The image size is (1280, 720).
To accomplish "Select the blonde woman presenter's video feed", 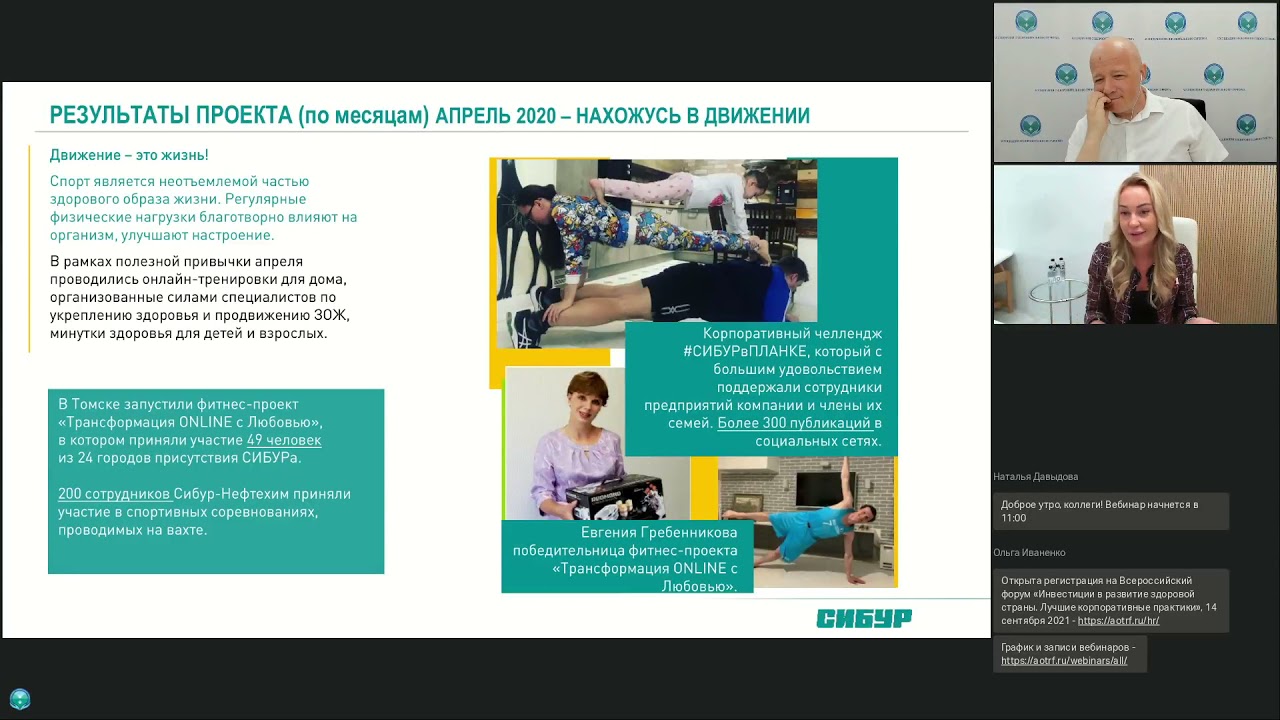I will pos(1135,245).
